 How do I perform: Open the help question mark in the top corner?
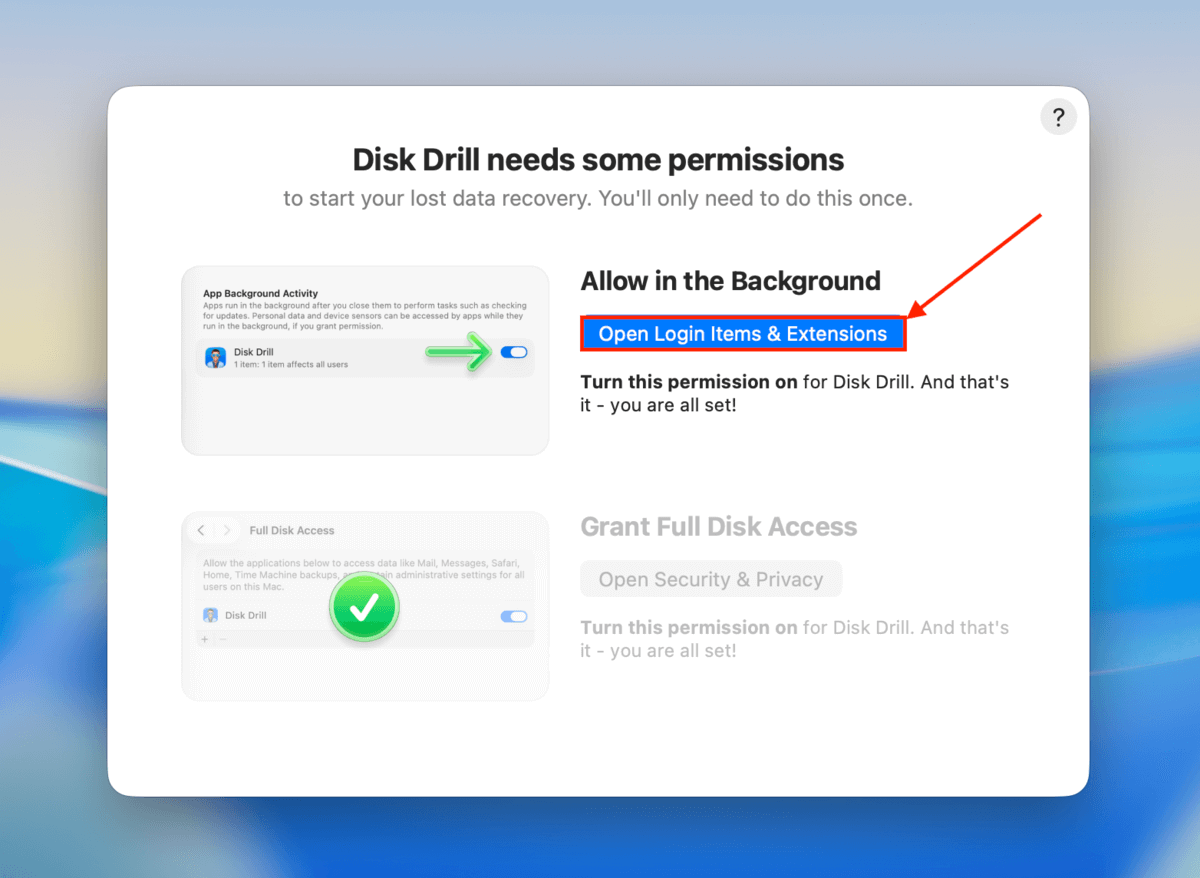(1058, 117)
